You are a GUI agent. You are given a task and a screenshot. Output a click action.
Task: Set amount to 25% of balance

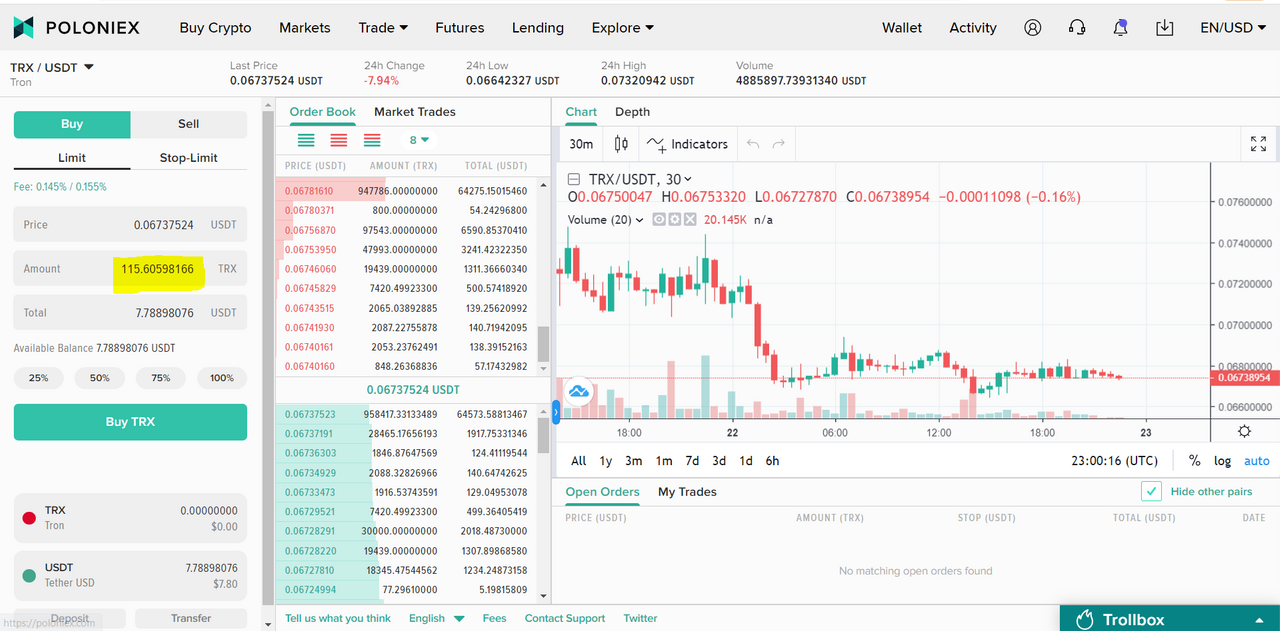point(39,378)
